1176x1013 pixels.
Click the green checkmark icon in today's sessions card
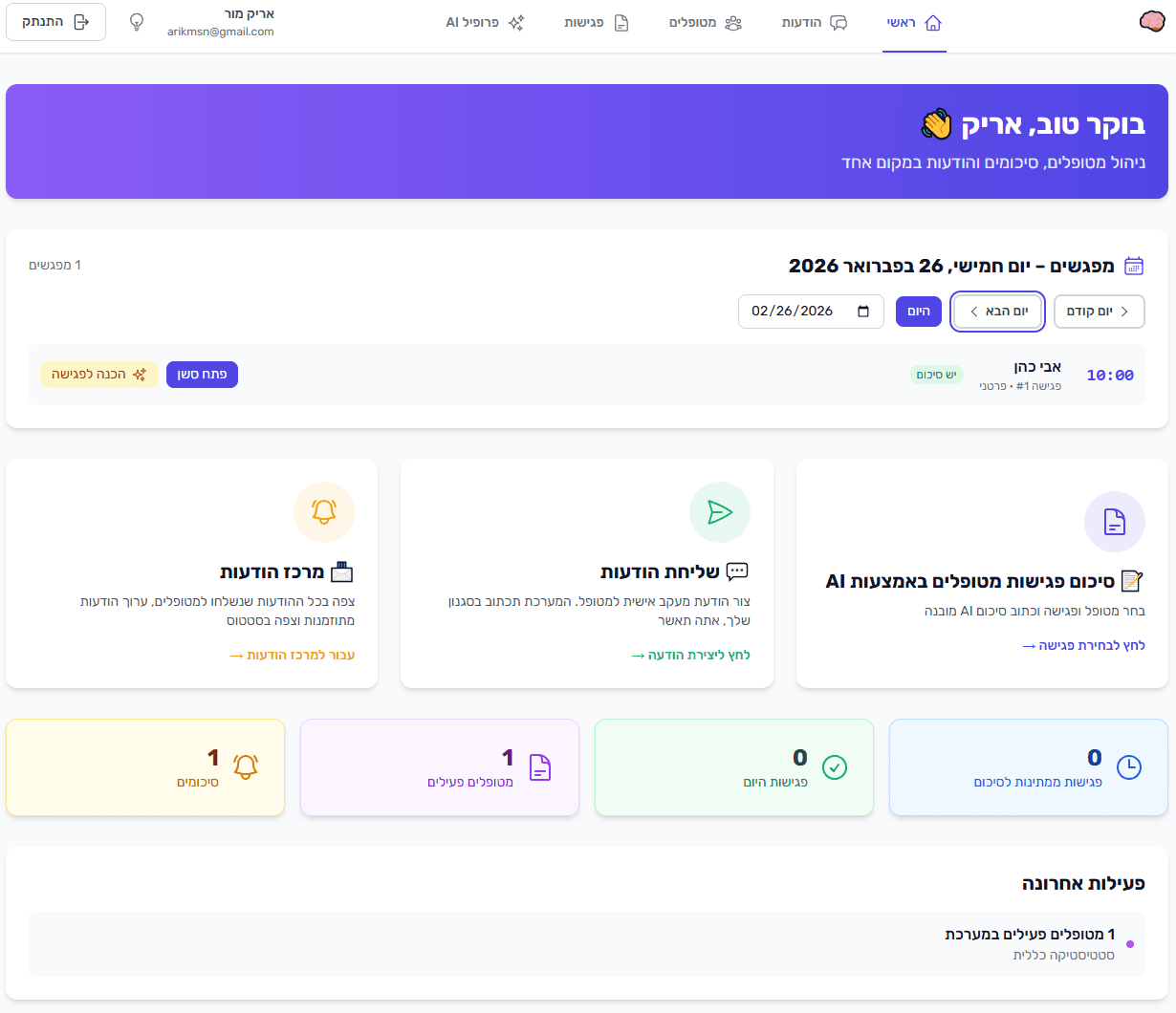tap(835, 767)
